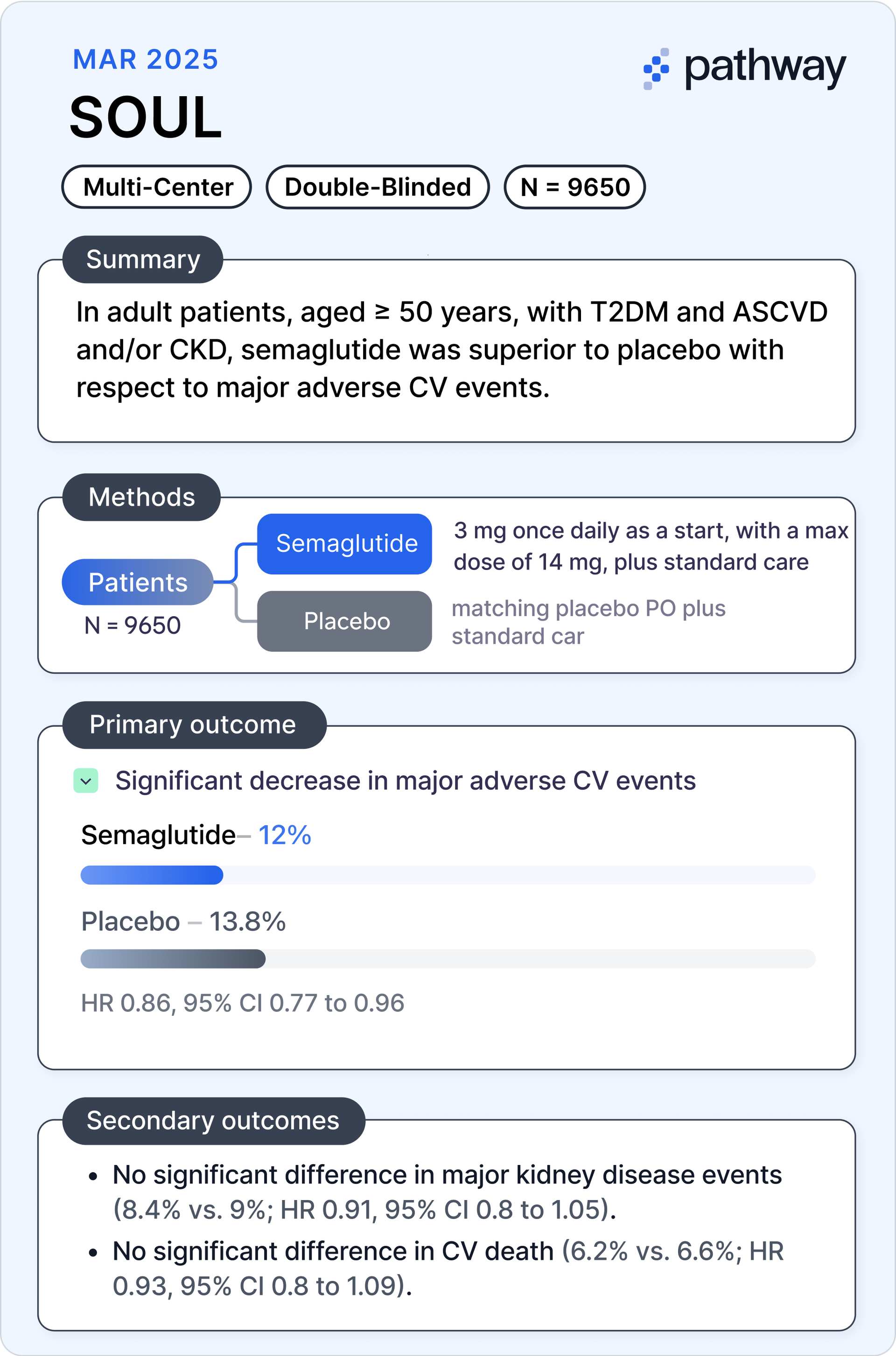Click the gray Placebo arm box

tap(344, 621)
